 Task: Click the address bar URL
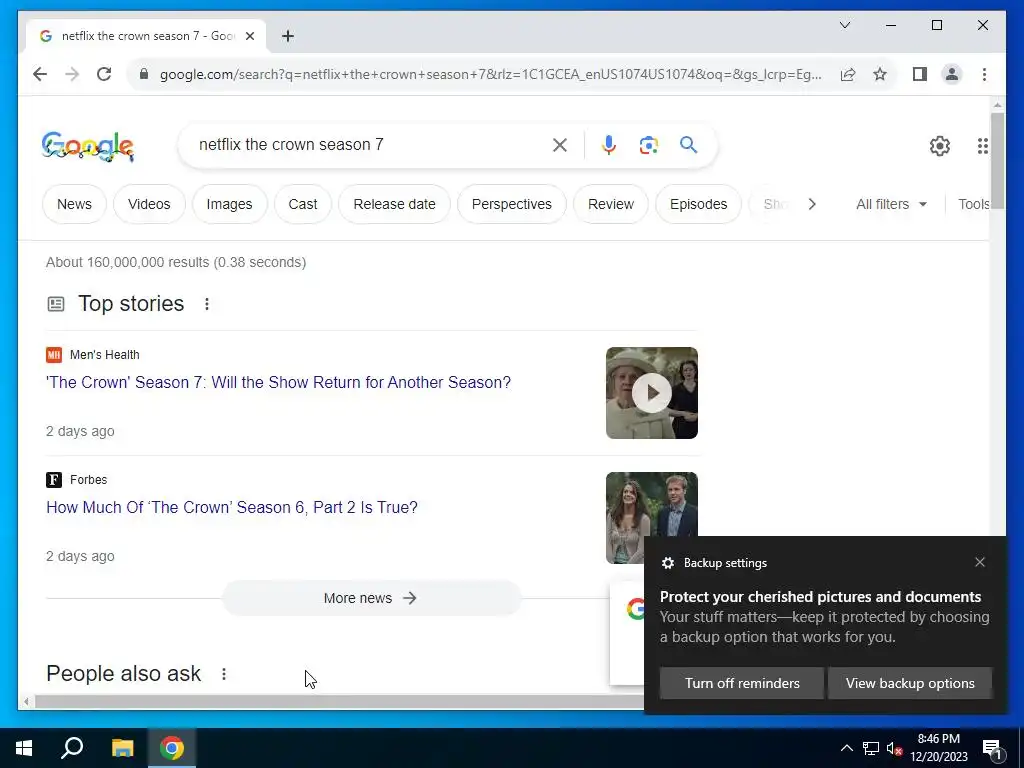(x=491, y=74)
